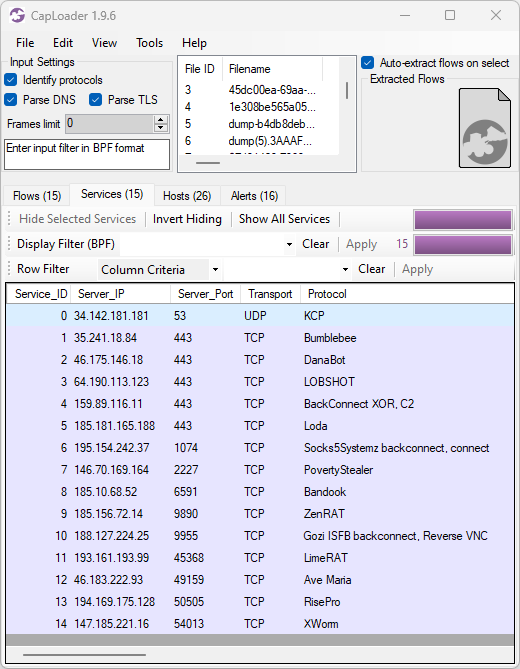Click the Extracted Flows PCAP file icon

pyautogui.click(x=485, y=128)
